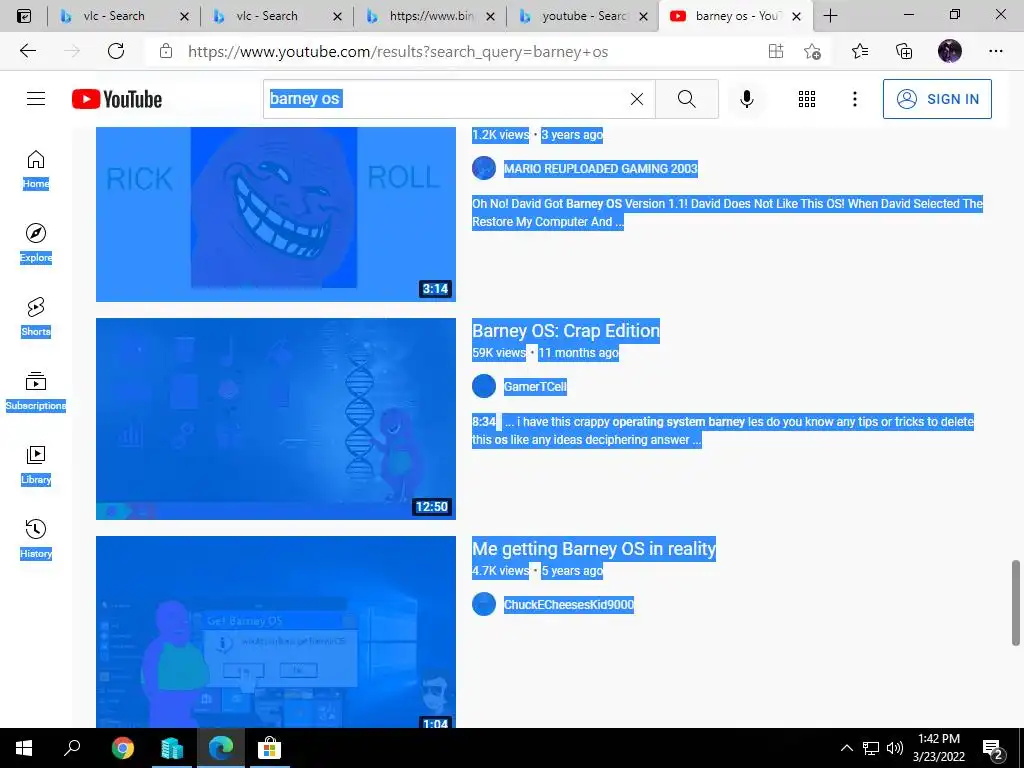Select the barney os - YouTube tab
Viewport: 1024px width, 768px height.
point(735,16)
